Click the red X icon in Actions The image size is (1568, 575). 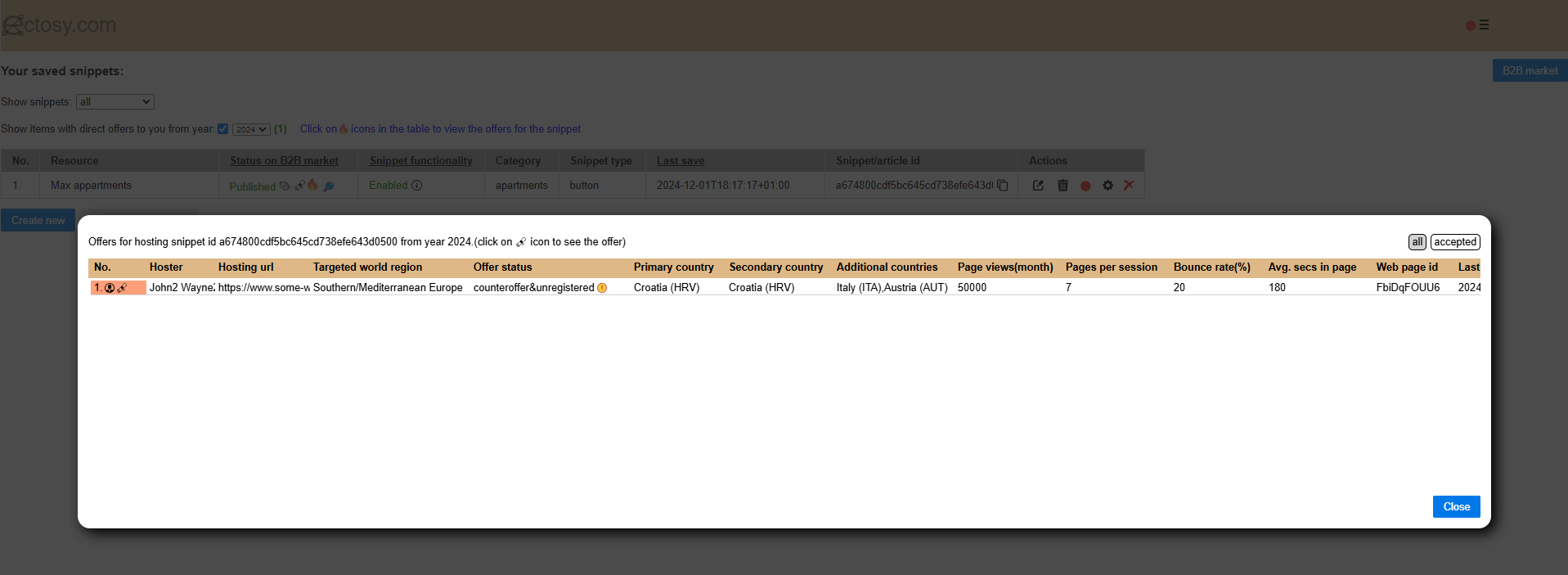tap(1129, 186)
